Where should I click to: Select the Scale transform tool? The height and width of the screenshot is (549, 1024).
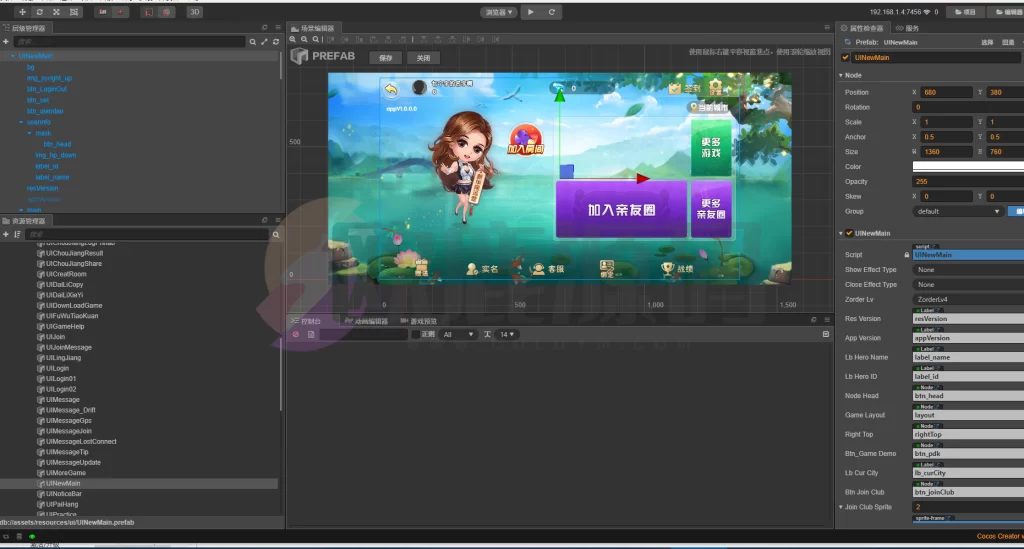55,12
